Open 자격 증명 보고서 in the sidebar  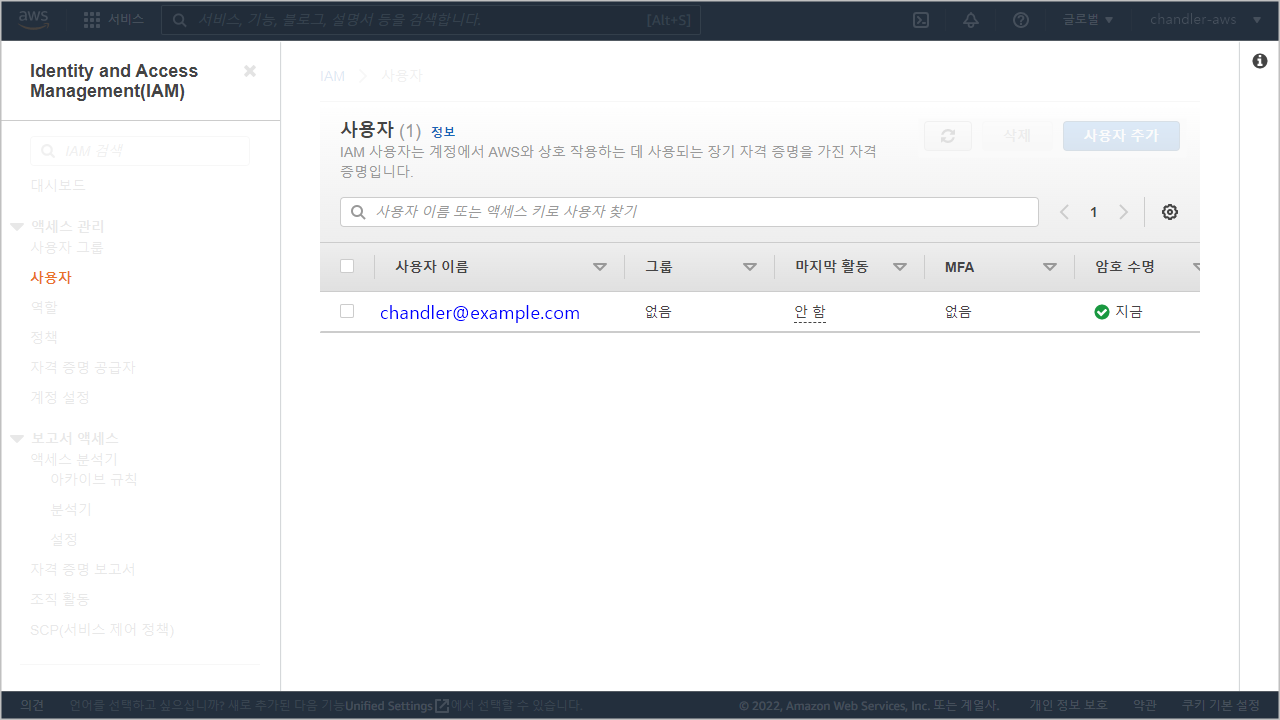(83, 569)
